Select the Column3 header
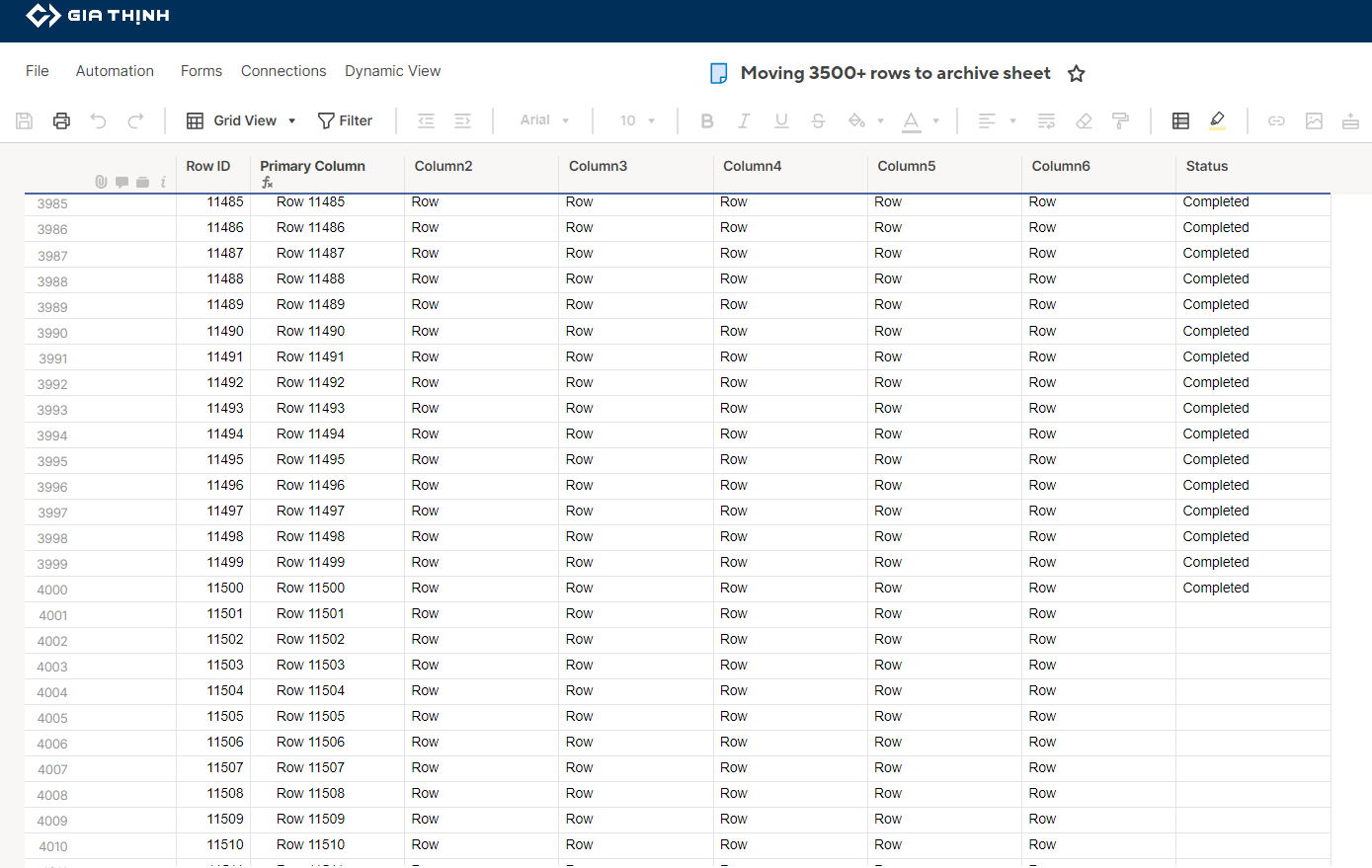This screenshot has width=1372, height=868. [x=598, y=166]
